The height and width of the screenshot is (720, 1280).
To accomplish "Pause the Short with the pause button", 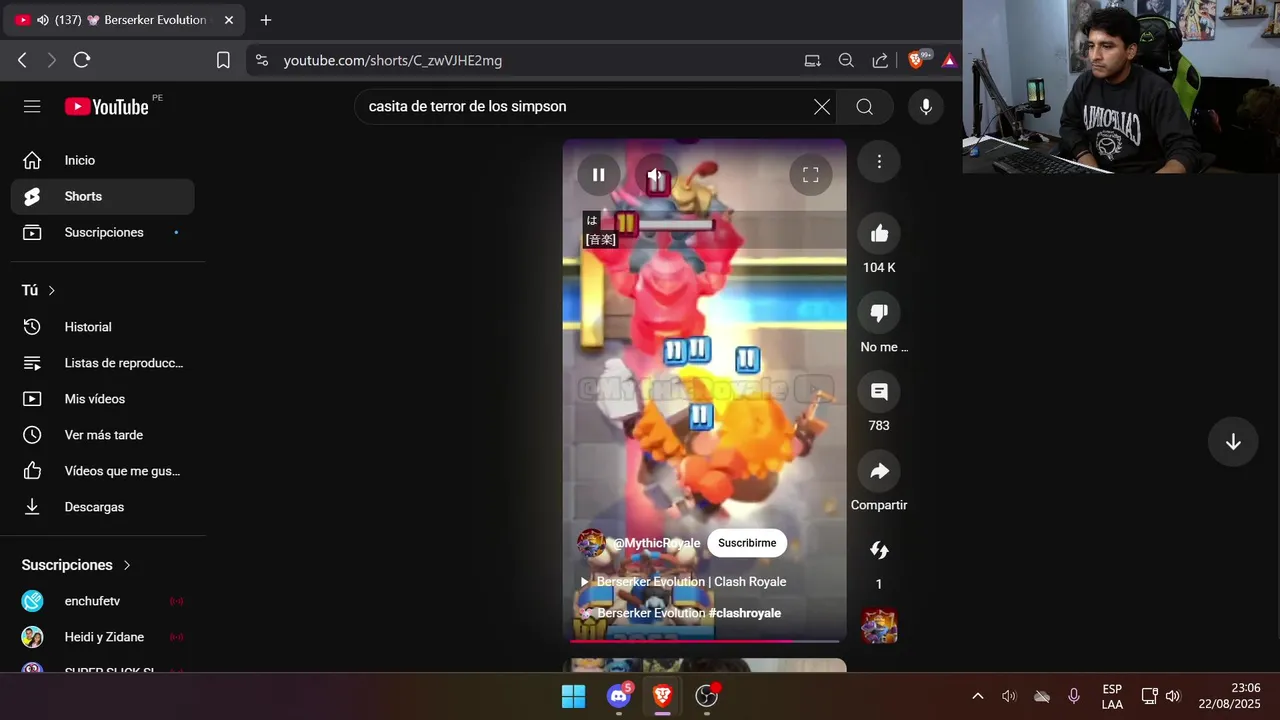I will 598,175.
